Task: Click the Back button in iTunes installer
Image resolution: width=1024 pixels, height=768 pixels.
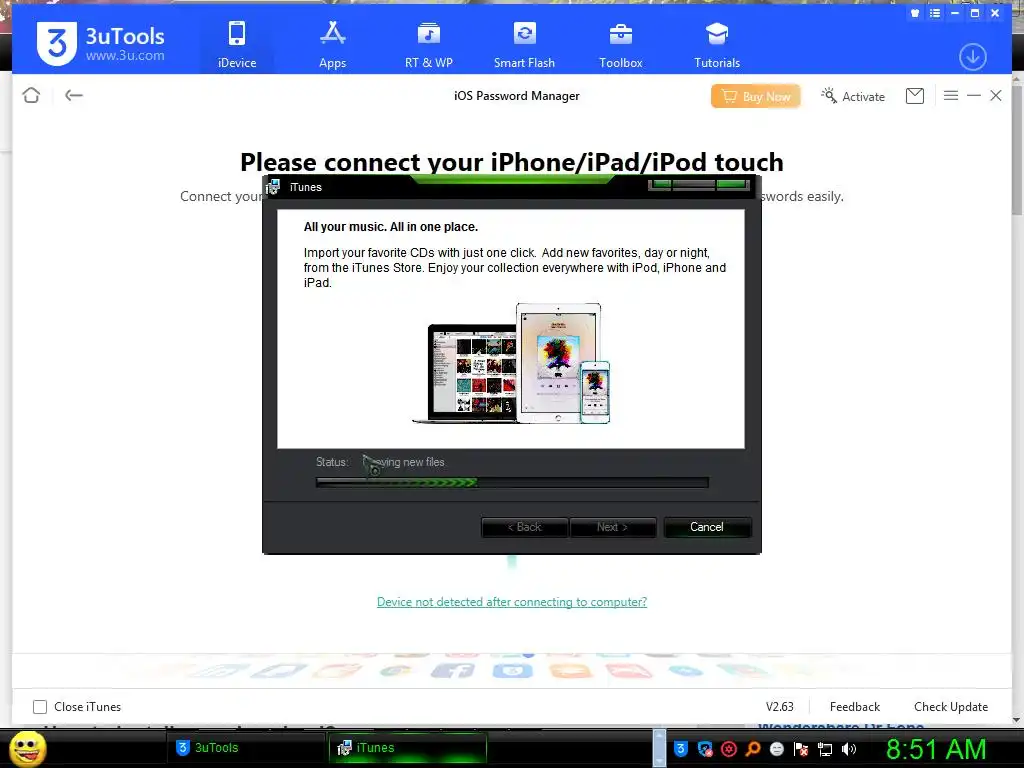Action: point(524,527)
